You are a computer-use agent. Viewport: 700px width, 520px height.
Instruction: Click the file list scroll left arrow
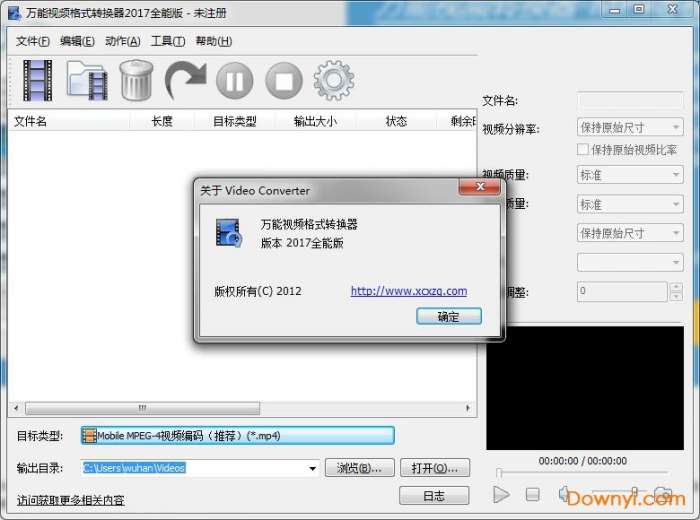16,408
